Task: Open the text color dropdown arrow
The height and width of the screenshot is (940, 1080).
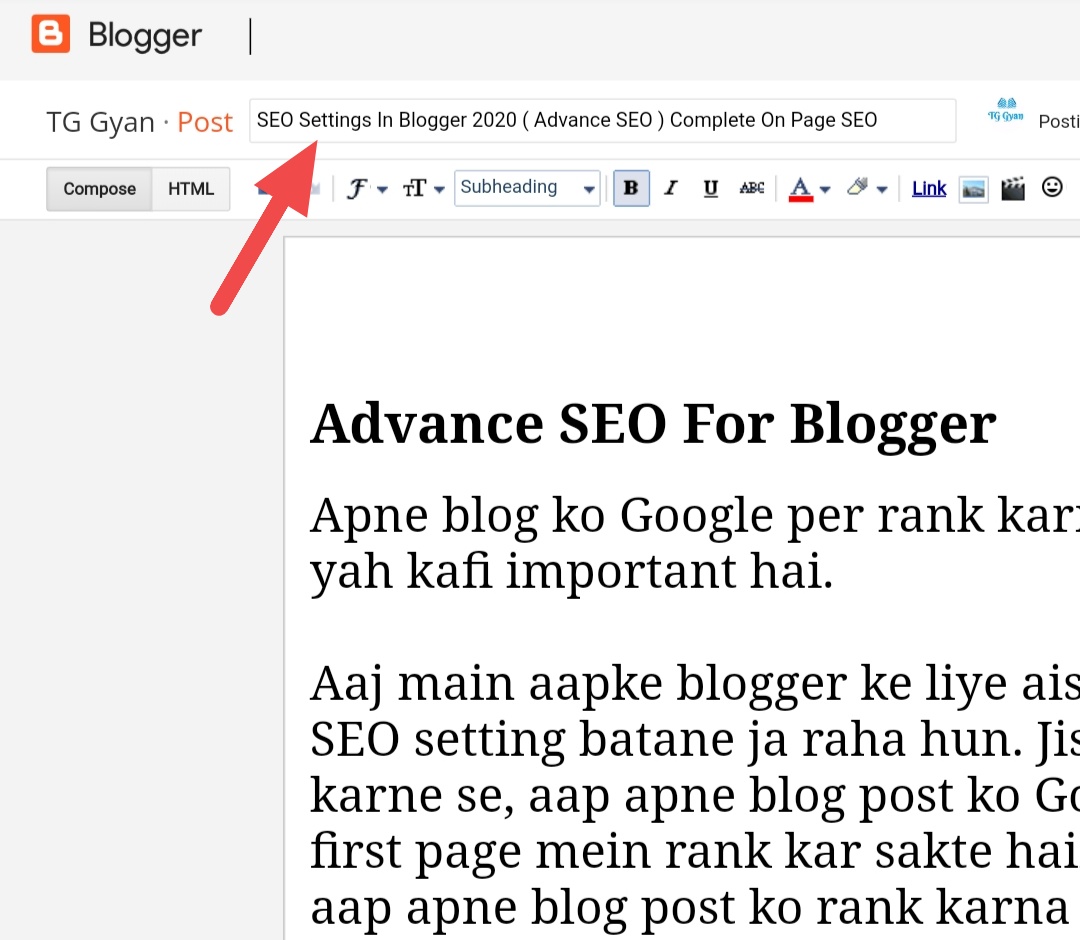Action: pos(825,189)
